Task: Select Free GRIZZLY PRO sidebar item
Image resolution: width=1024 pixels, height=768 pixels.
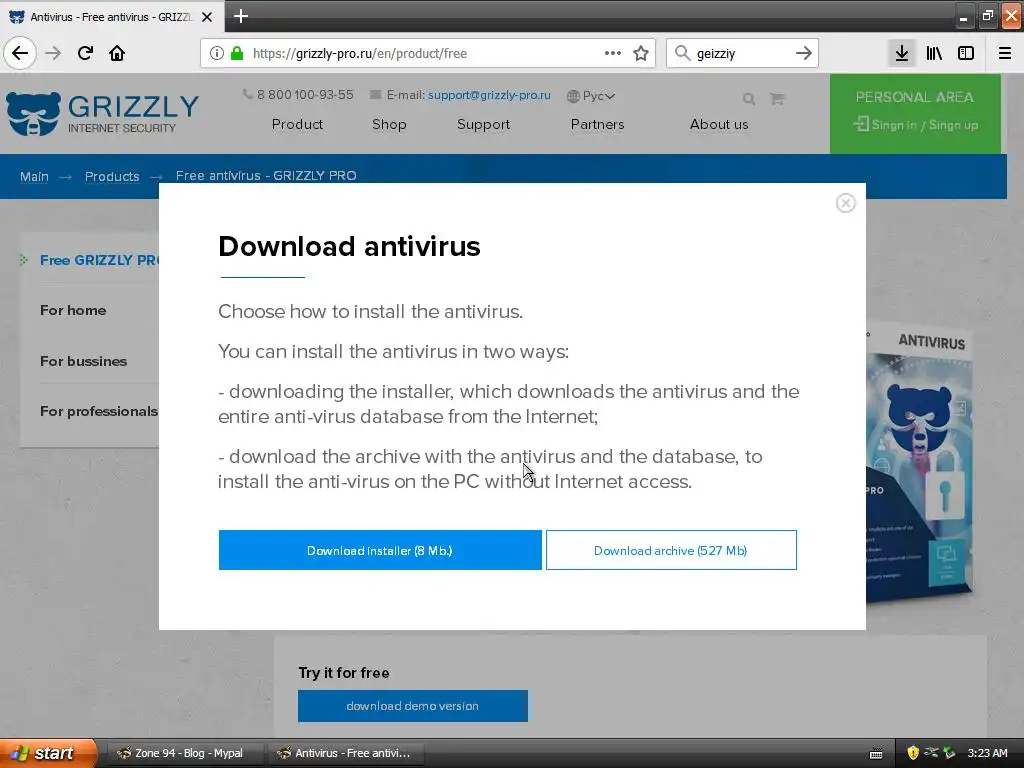Action: [99, 260]
